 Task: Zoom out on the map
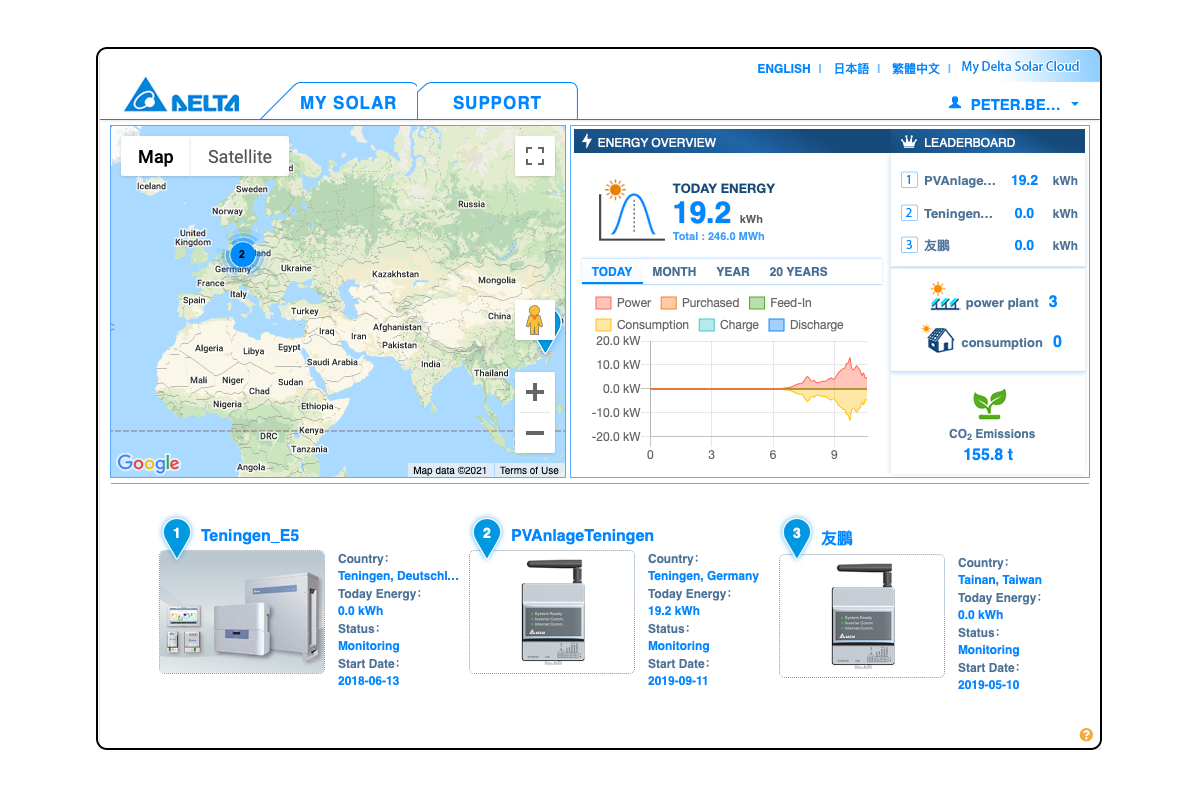(x=534, y=433)
